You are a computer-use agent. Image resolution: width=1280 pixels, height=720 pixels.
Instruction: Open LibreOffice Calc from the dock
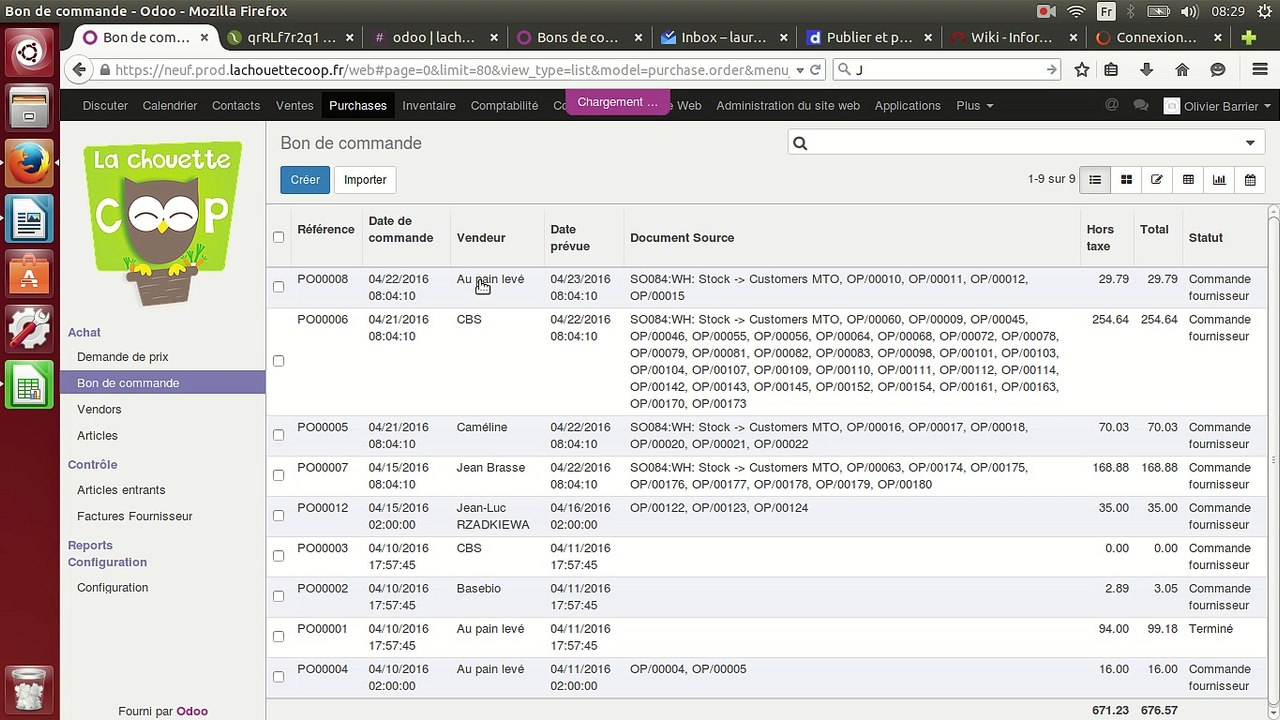29,385
